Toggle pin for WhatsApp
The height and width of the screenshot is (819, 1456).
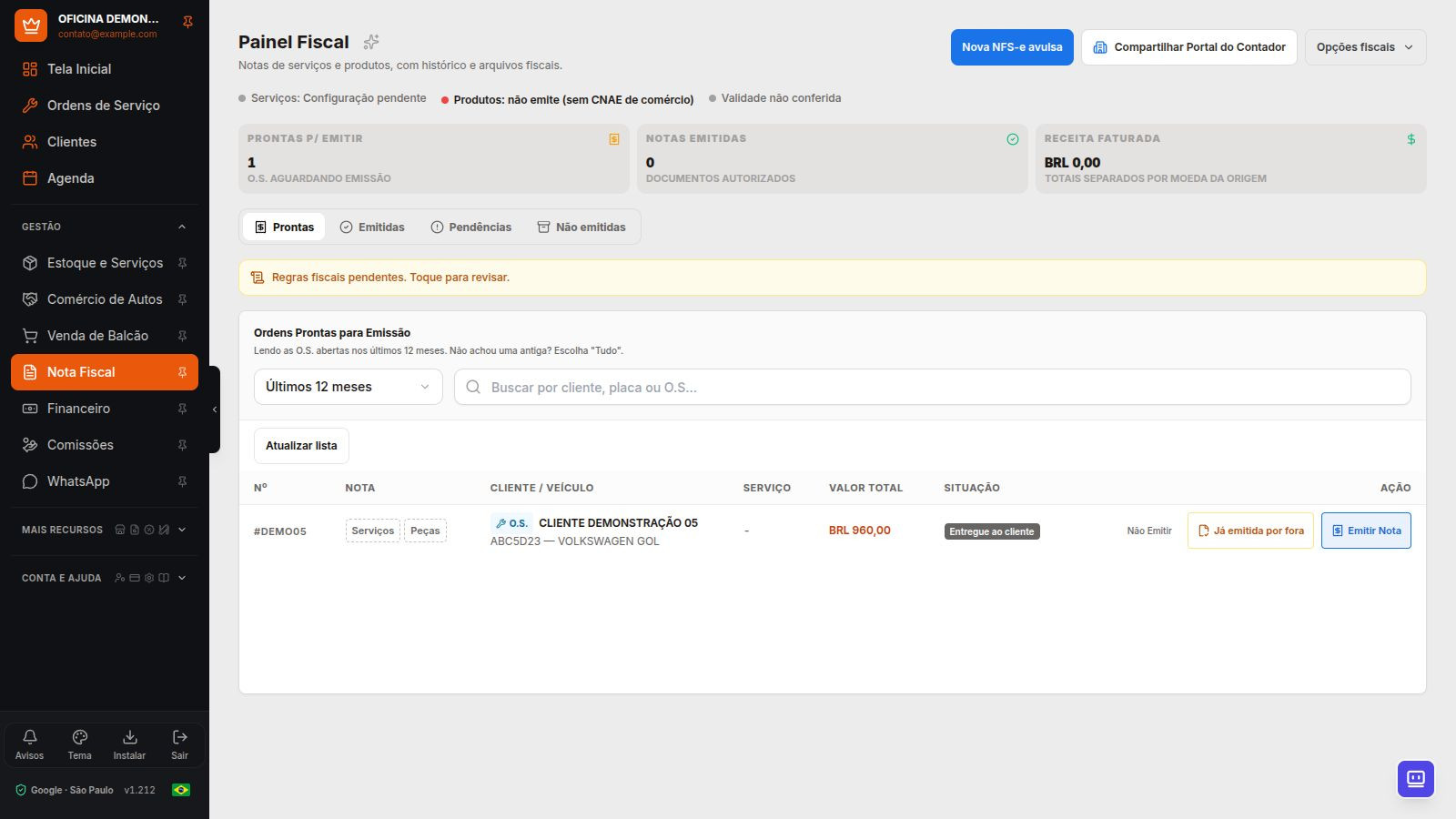coord(182,481)
